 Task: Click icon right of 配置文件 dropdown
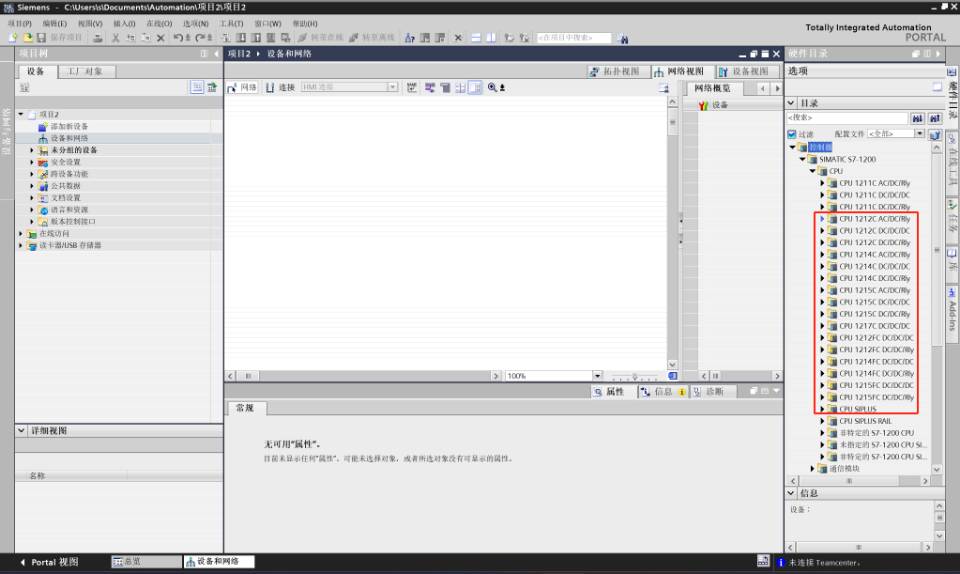tap(934, 134)
